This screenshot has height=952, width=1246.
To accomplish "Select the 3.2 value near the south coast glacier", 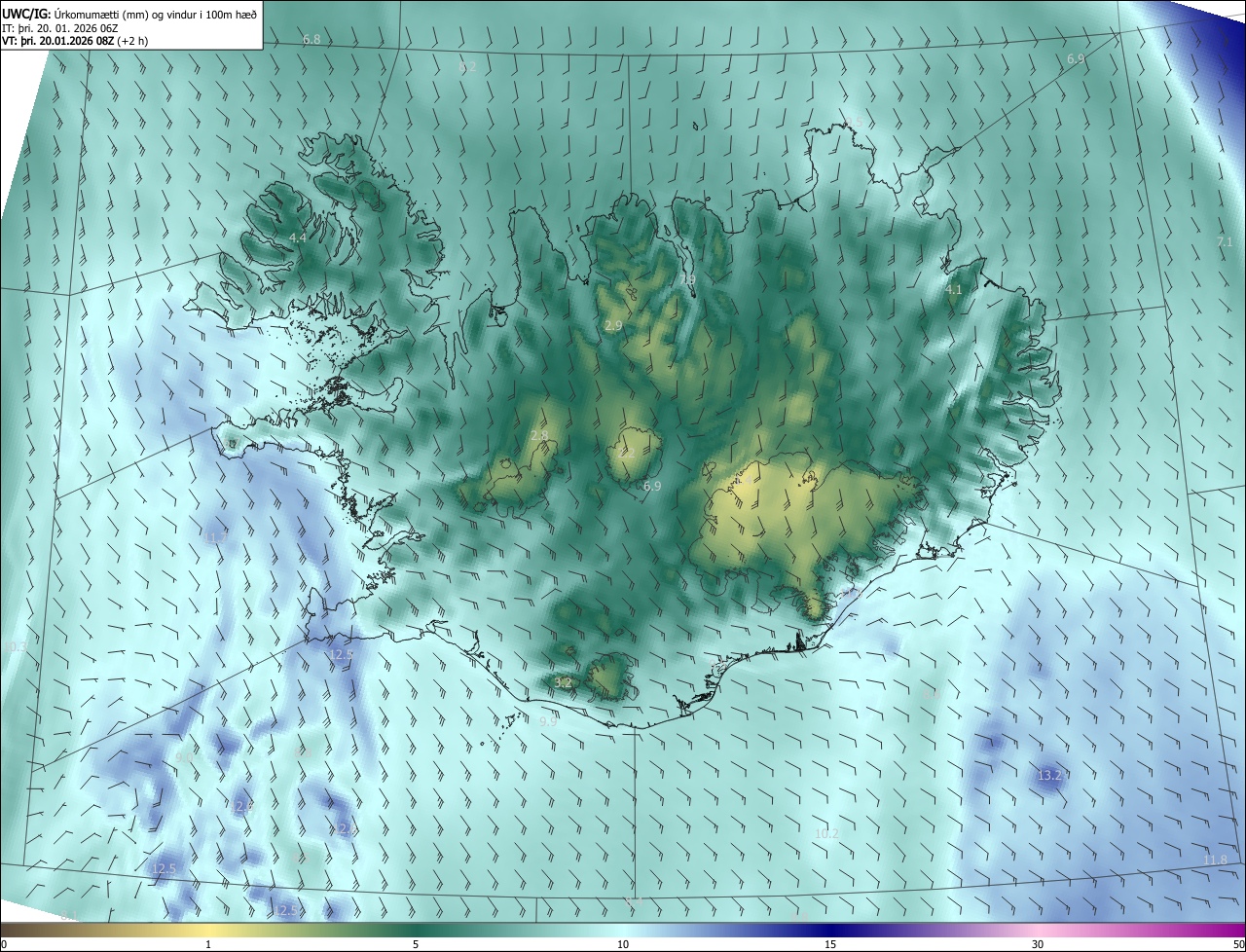I will pos(563,683).
